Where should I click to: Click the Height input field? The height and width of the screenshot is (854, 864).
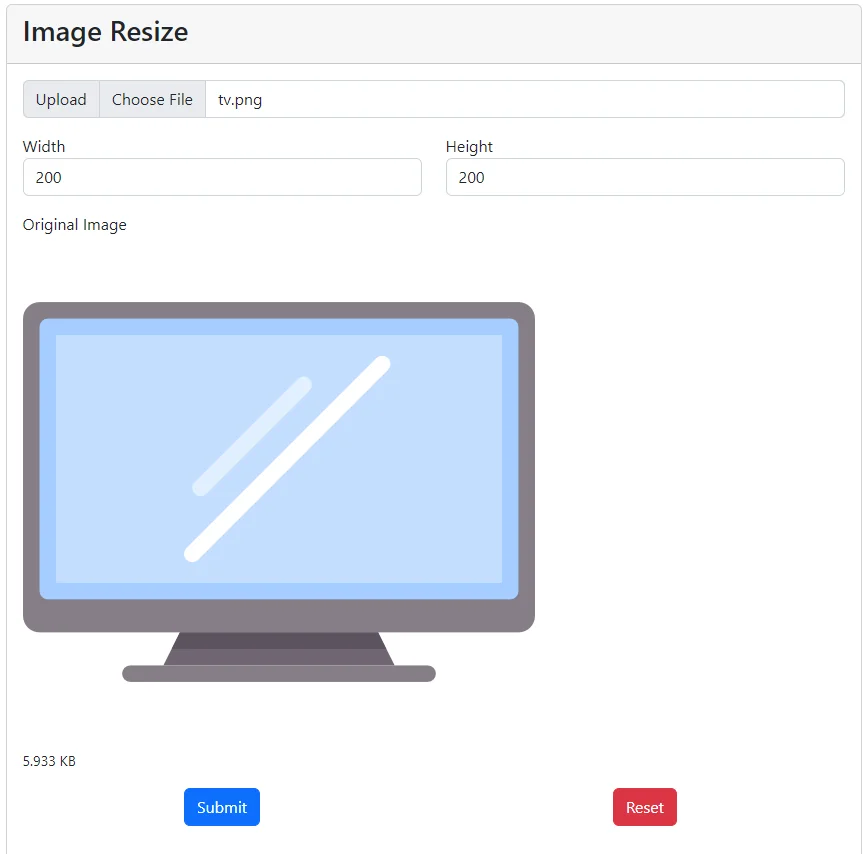[645, 177]
